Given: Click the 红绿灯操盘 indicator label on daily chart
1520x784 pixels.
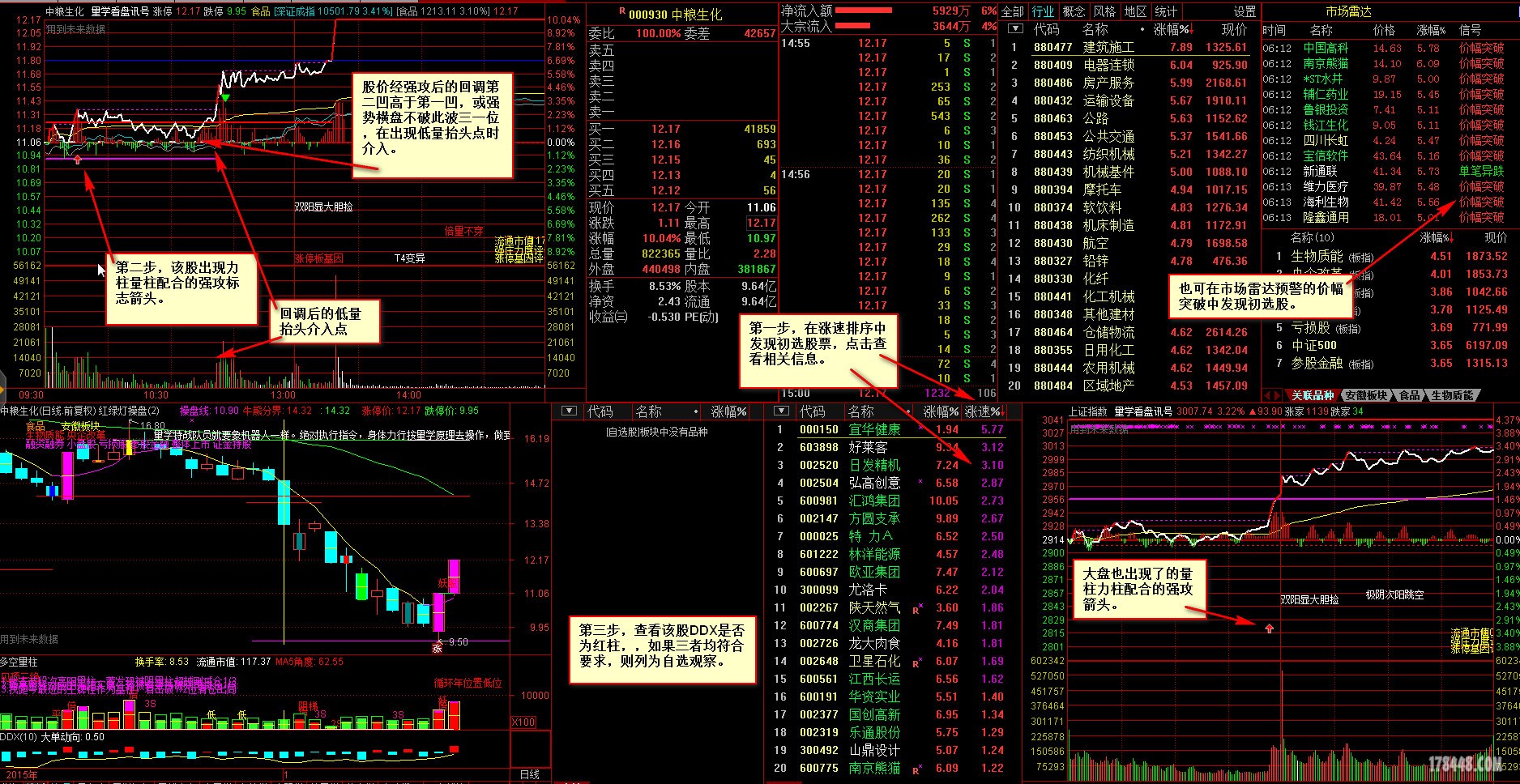Looking at the screenshot, I should coord(129,411).
